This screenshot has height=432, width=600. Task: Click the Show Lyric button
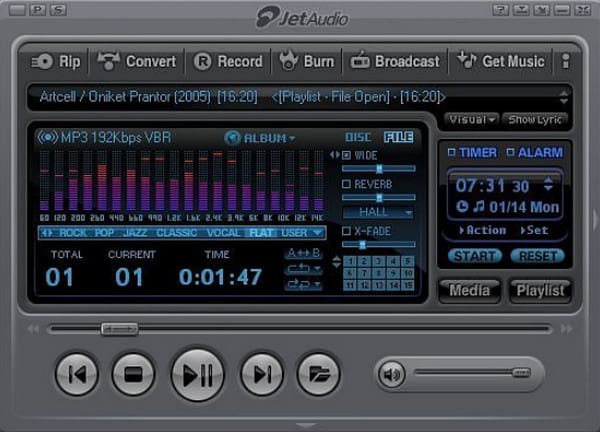tap(535, 120)
